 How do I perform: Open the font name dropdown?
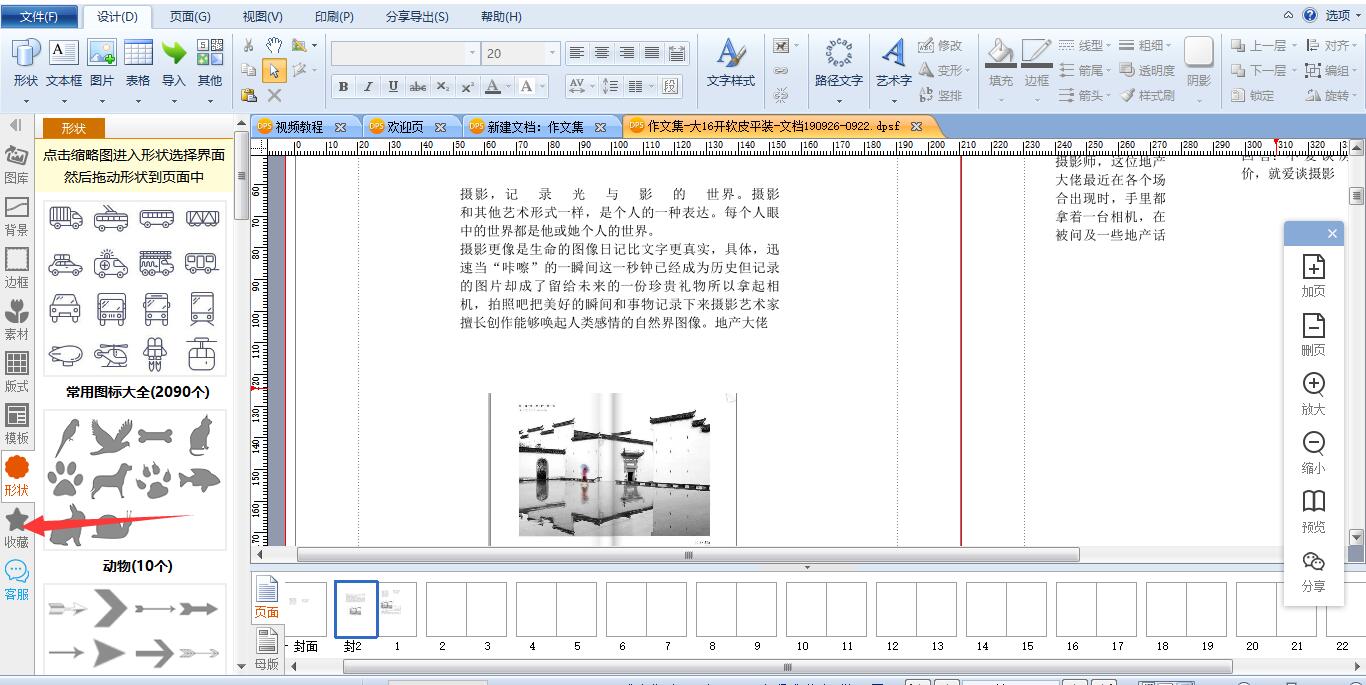pos(472,53)
